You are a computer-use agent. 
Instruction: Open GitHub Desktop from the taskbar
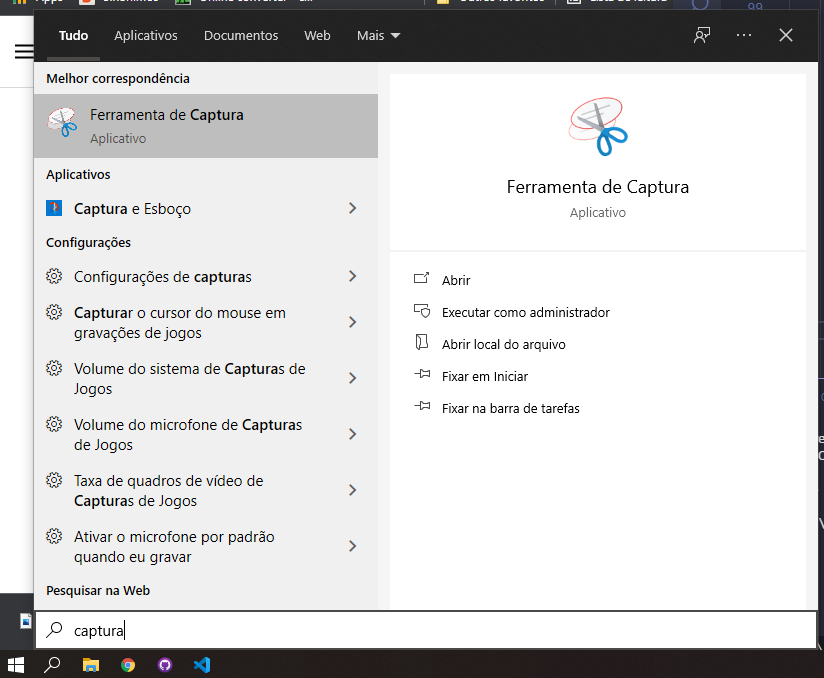[165, 665]
